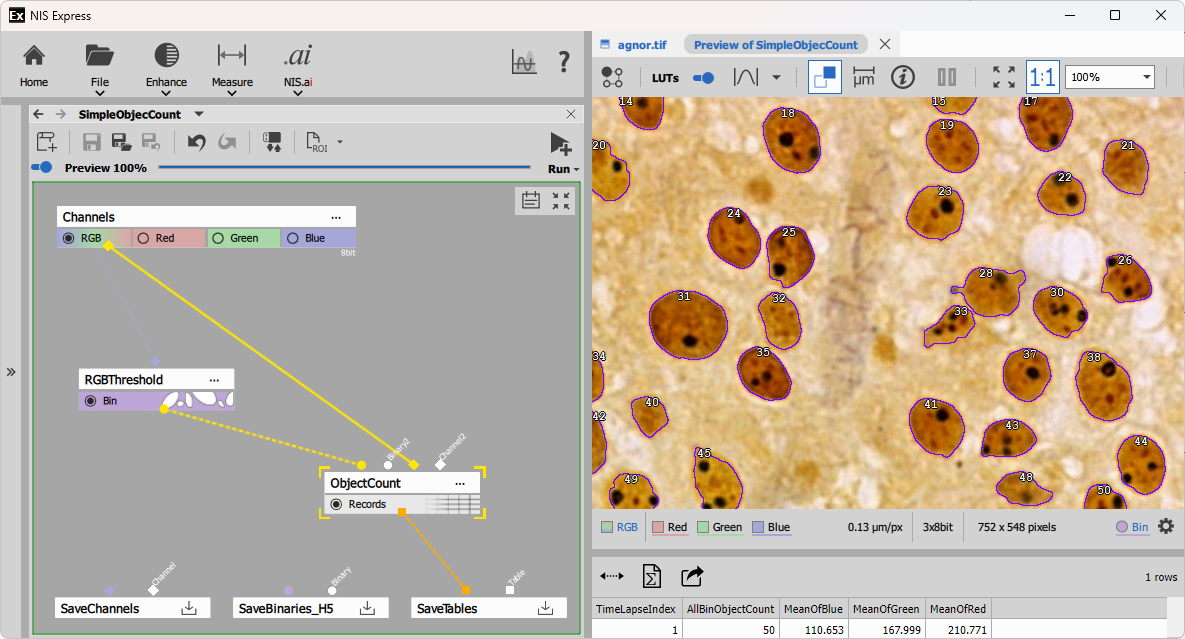
Task: Click the 1:1 zoom button
Action: [1042, 77]
